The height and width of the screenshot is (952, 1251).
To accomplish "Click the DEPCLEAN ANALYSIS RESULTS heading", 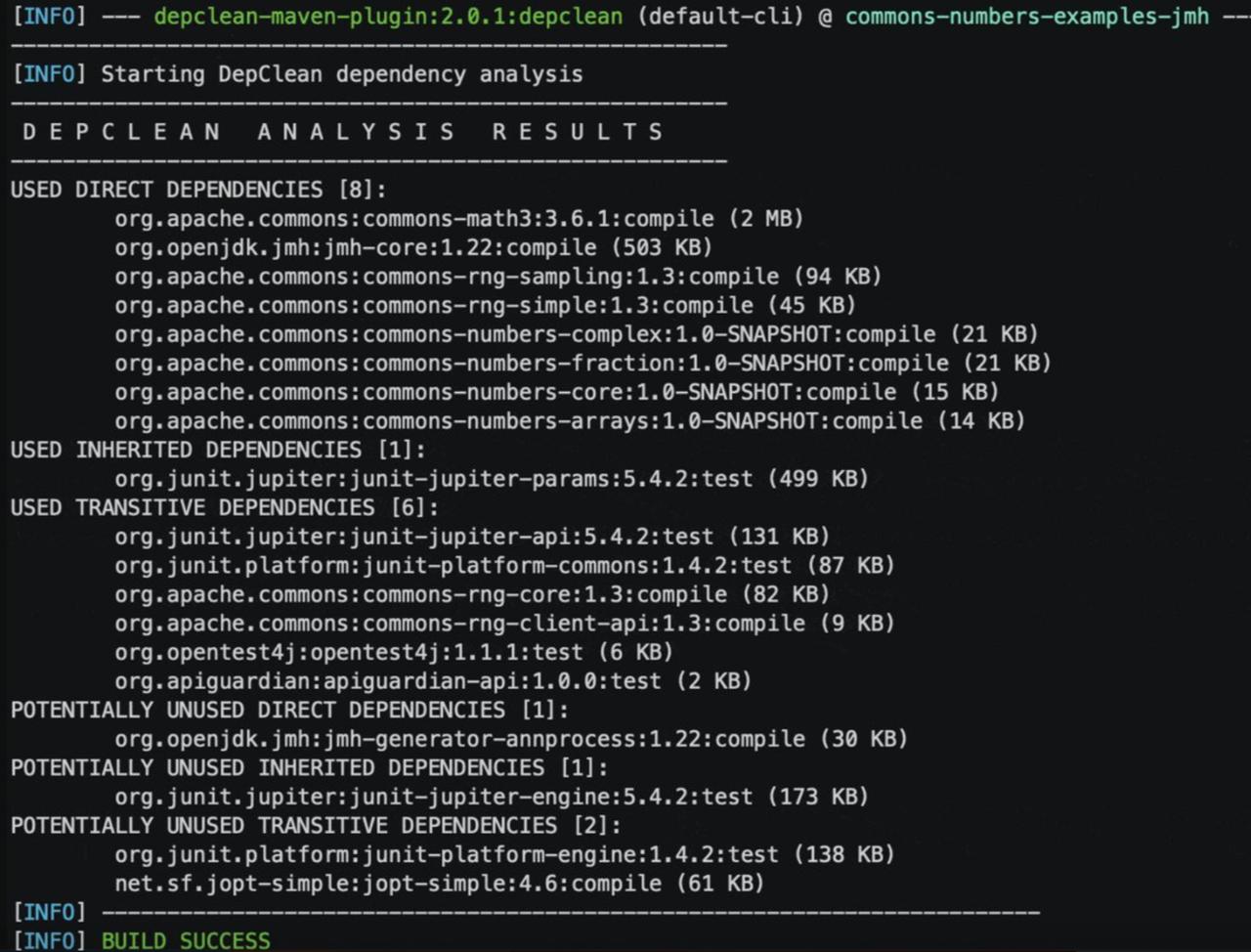I will pos(343,132).
